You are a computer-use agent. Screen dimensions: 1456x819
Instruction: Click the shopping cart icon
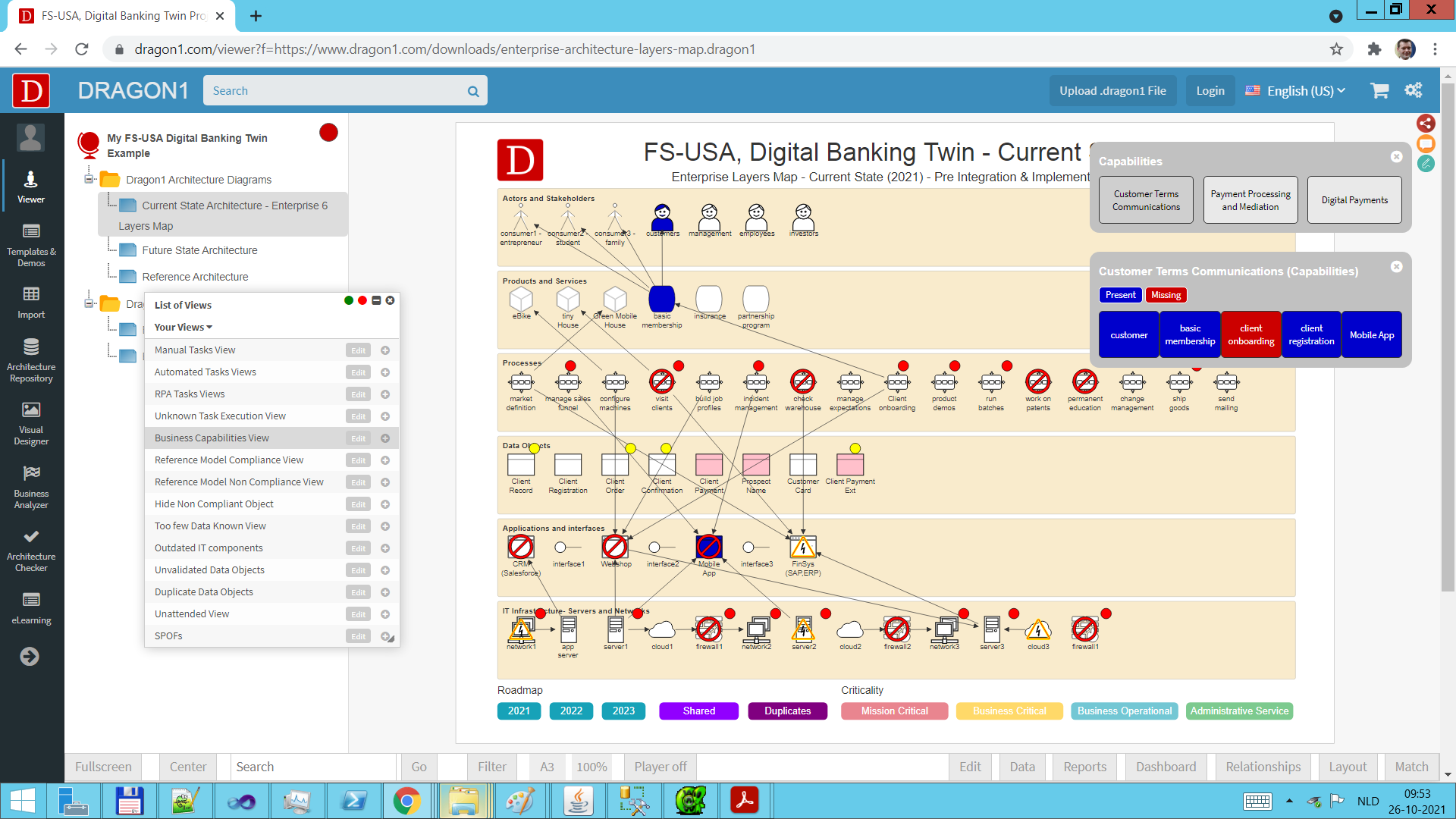click(1379, 90)
